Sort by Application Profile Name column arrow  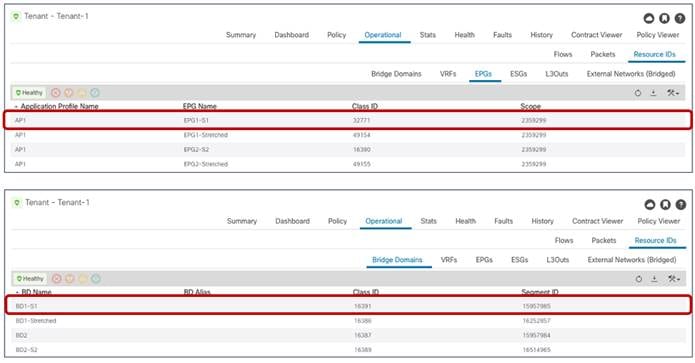pos(16,107)
